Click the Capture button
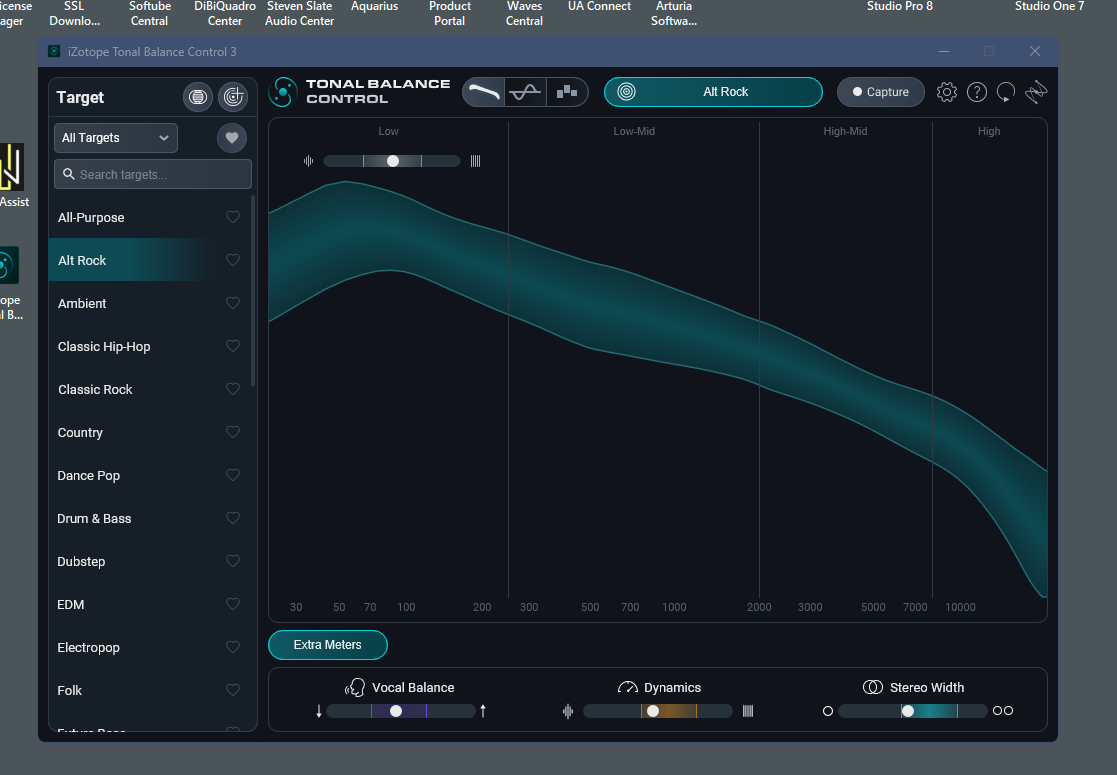 (x=880, y=91)
